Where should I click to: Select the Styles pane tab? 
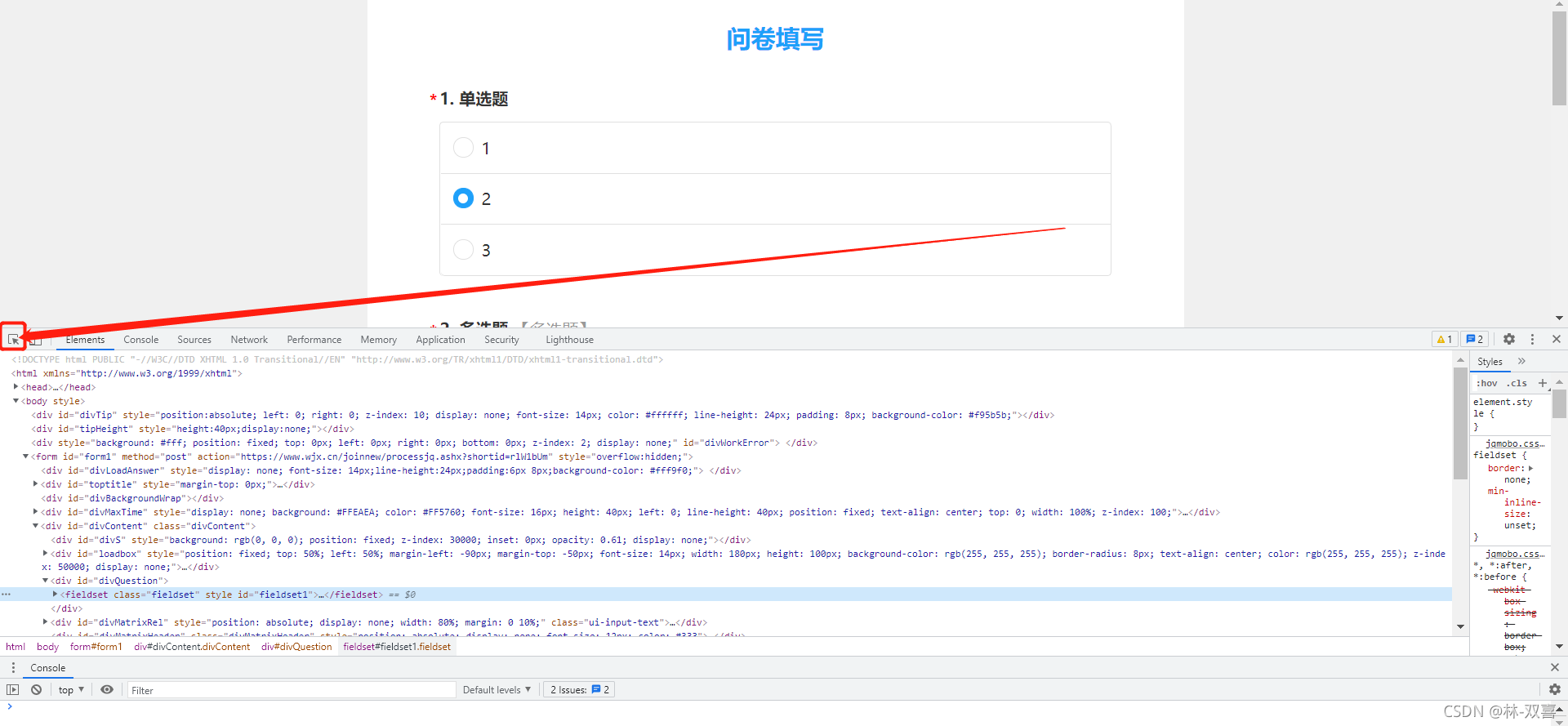click(x=1490, y=361)
